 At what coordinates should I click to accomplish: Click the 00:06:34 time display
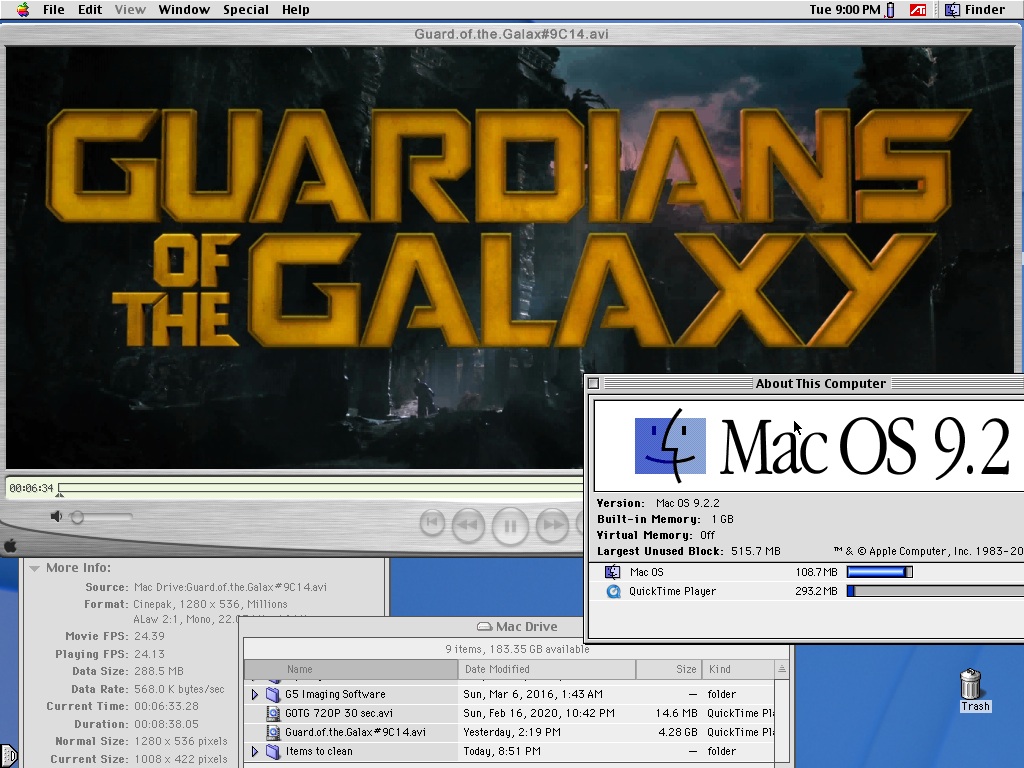[x=31, y=488]
